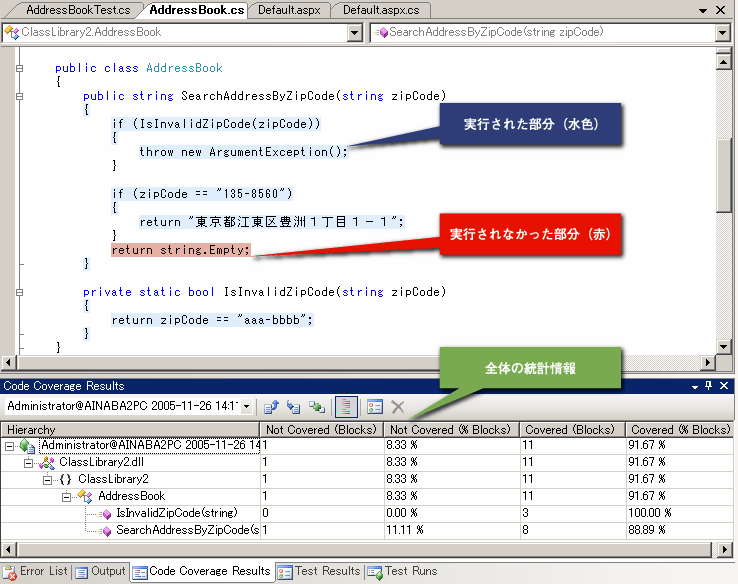The width and height of the screenshot is (738, 584).
Task: Click the editor vertical scroll down arrow
Action: click(723, 347)
